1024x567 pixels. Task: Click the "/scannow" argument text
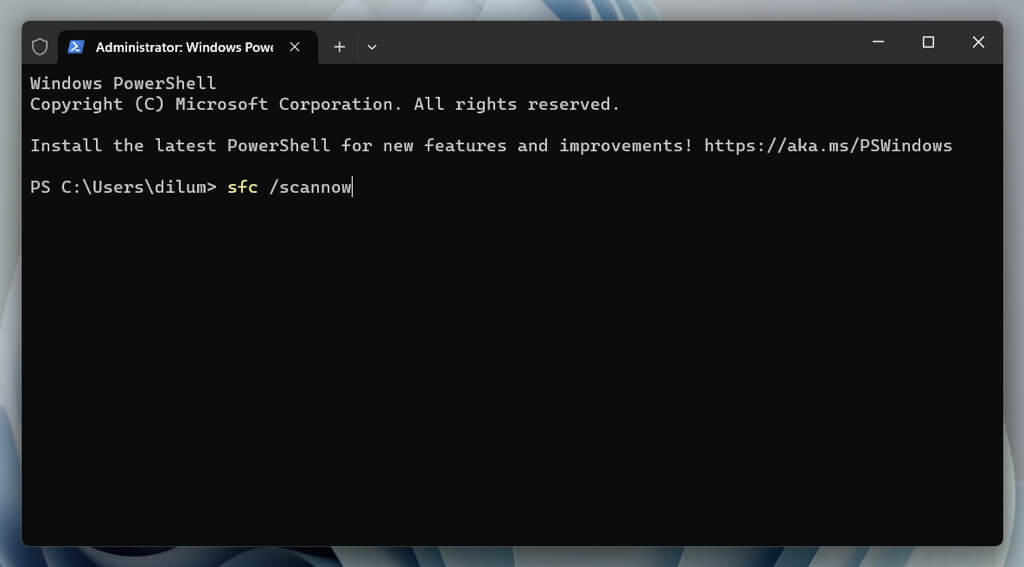click(x=310, y=187)
